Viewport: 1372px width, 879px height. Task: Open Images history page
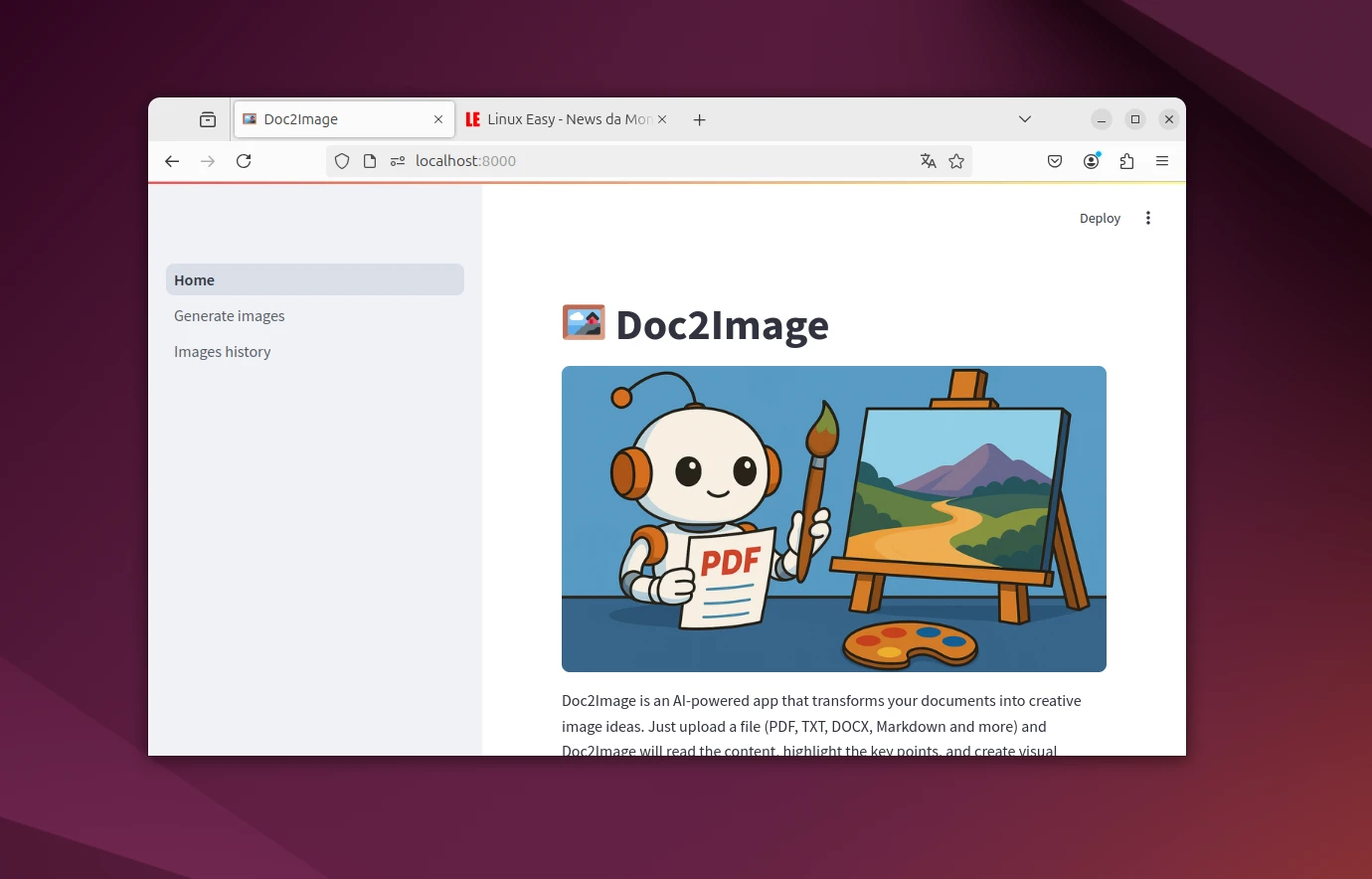(222, 351)
